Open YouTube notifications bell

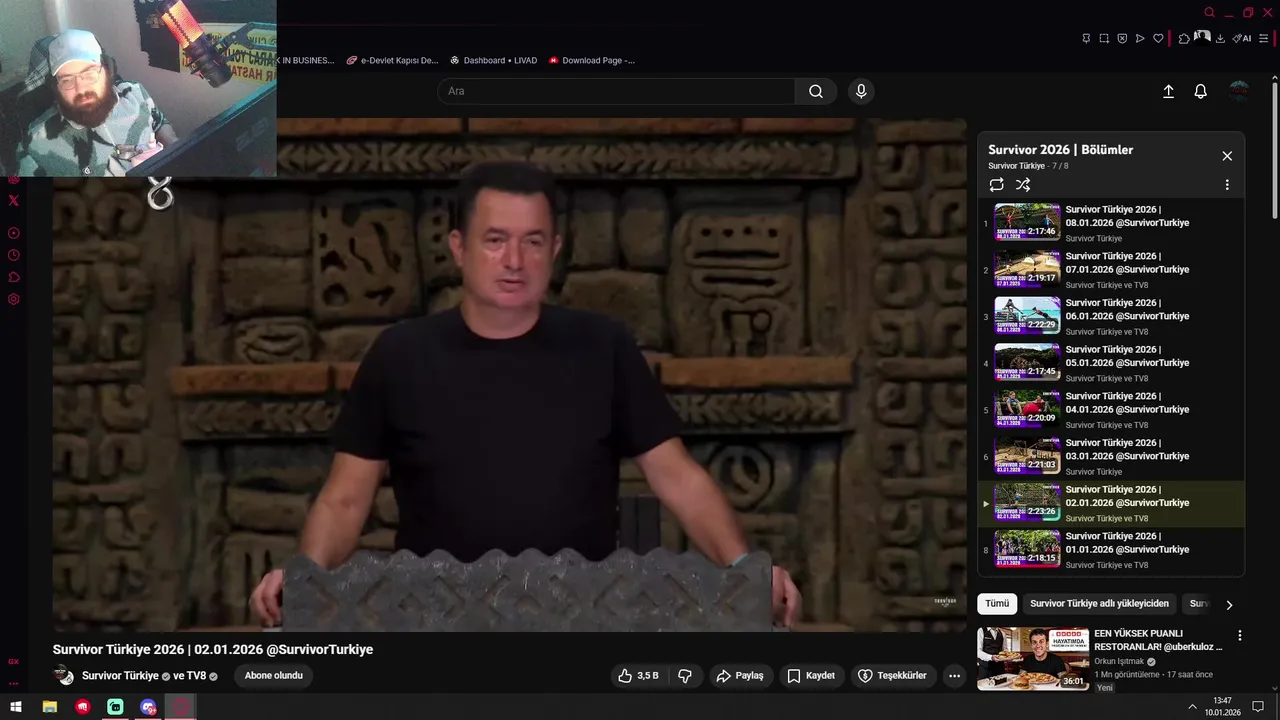point(1201,91)
